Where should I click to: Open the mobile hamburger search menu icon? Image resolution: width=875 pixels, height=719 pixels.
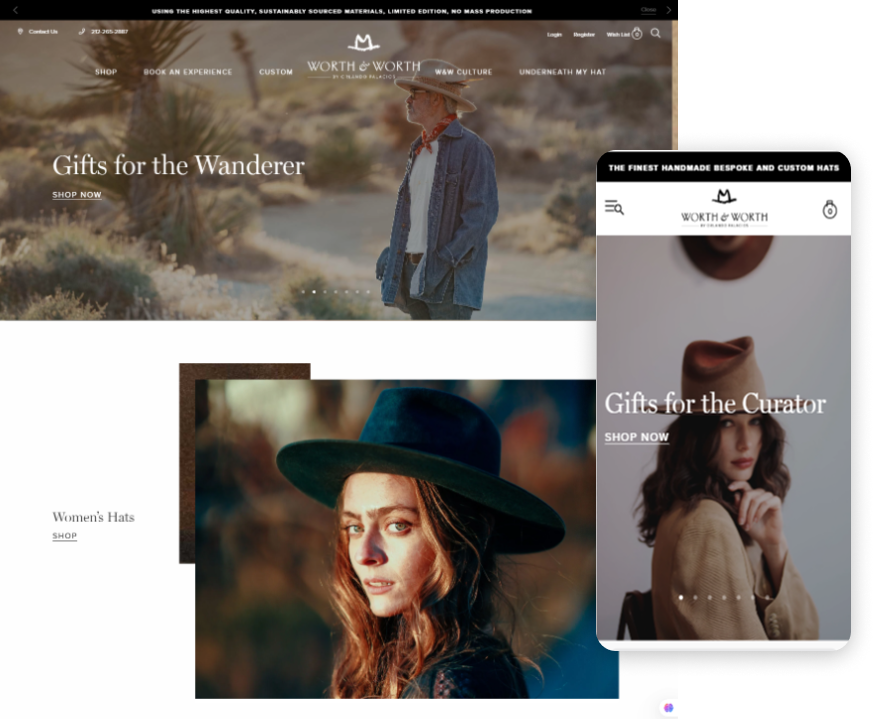(614, 207)
